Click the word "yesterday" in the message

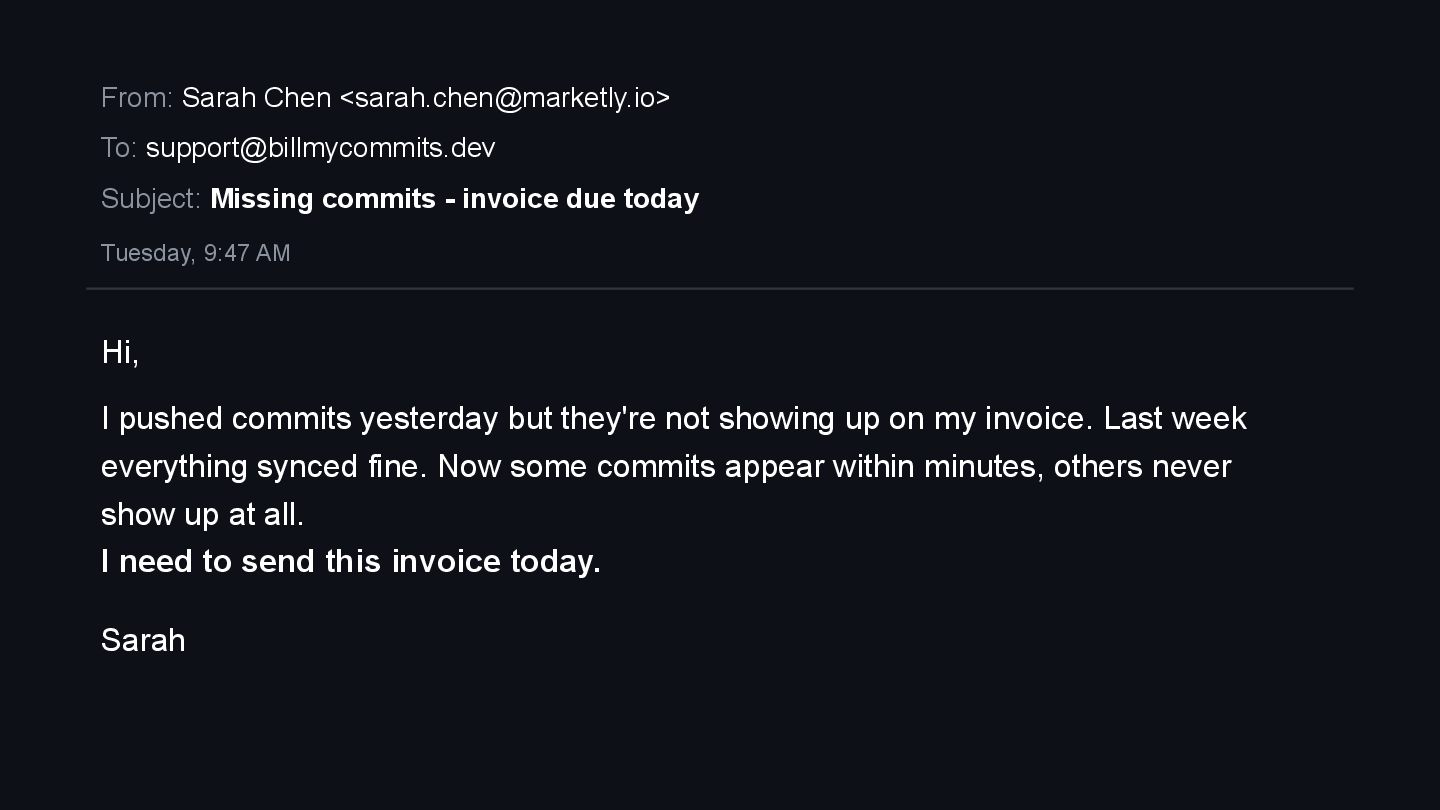coord(429,418)
